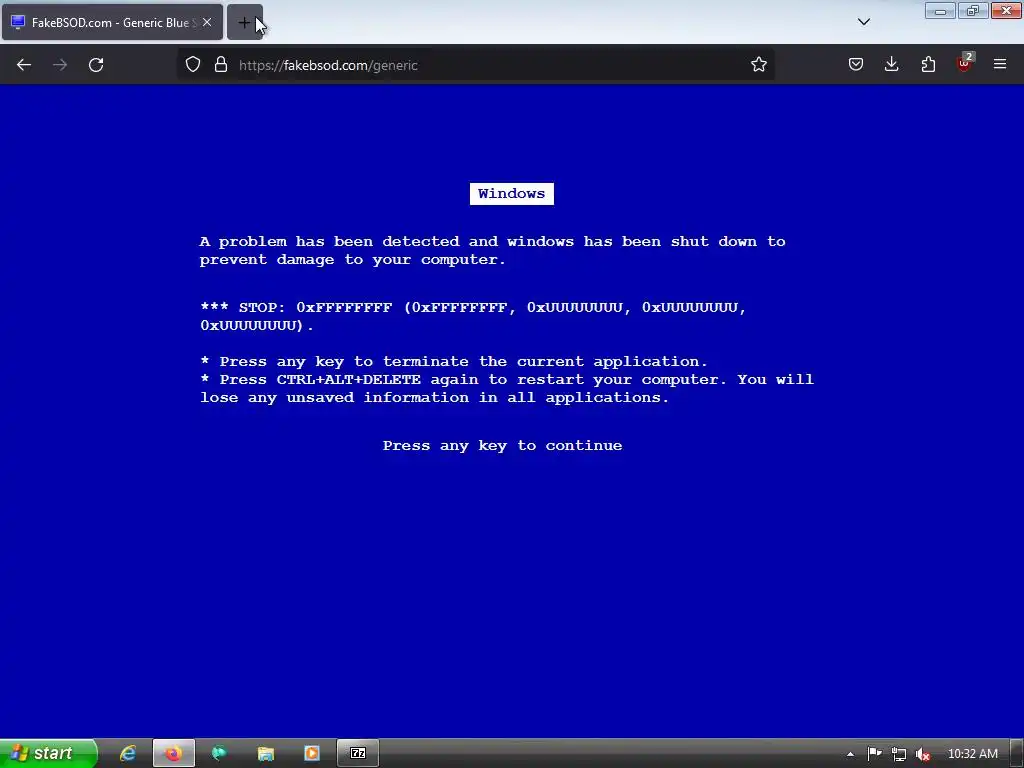Save page to Pocket
Screen dimensions: 1024x768
(x=856, y=64)
